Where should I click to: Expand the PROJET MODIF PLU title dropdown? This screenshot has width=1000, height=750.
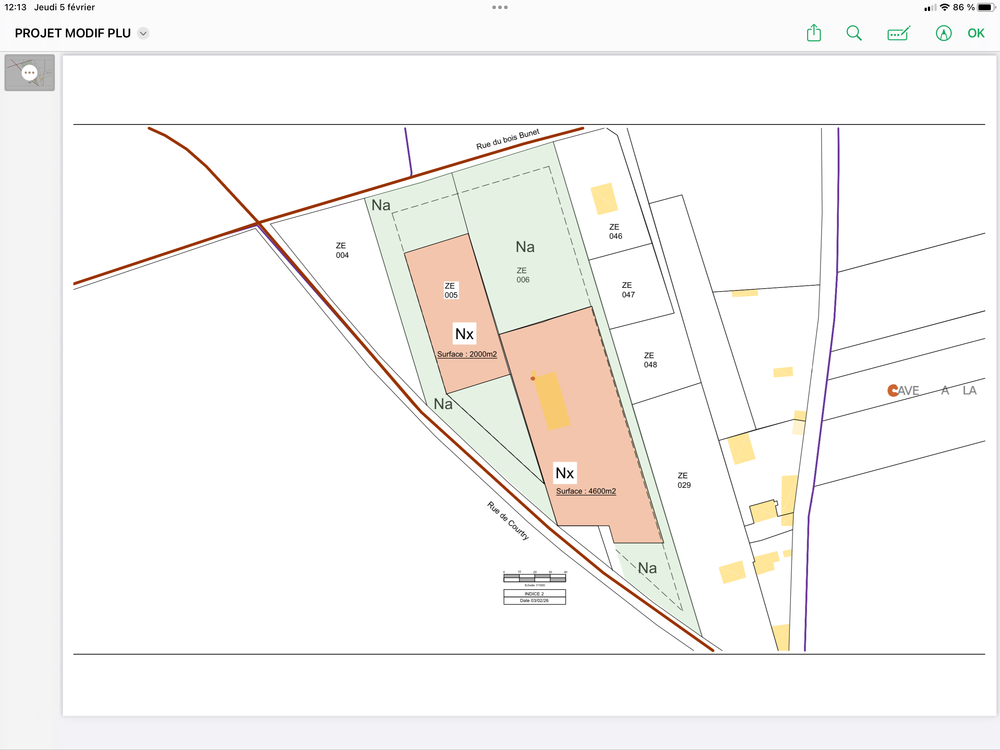pos(143,33)
